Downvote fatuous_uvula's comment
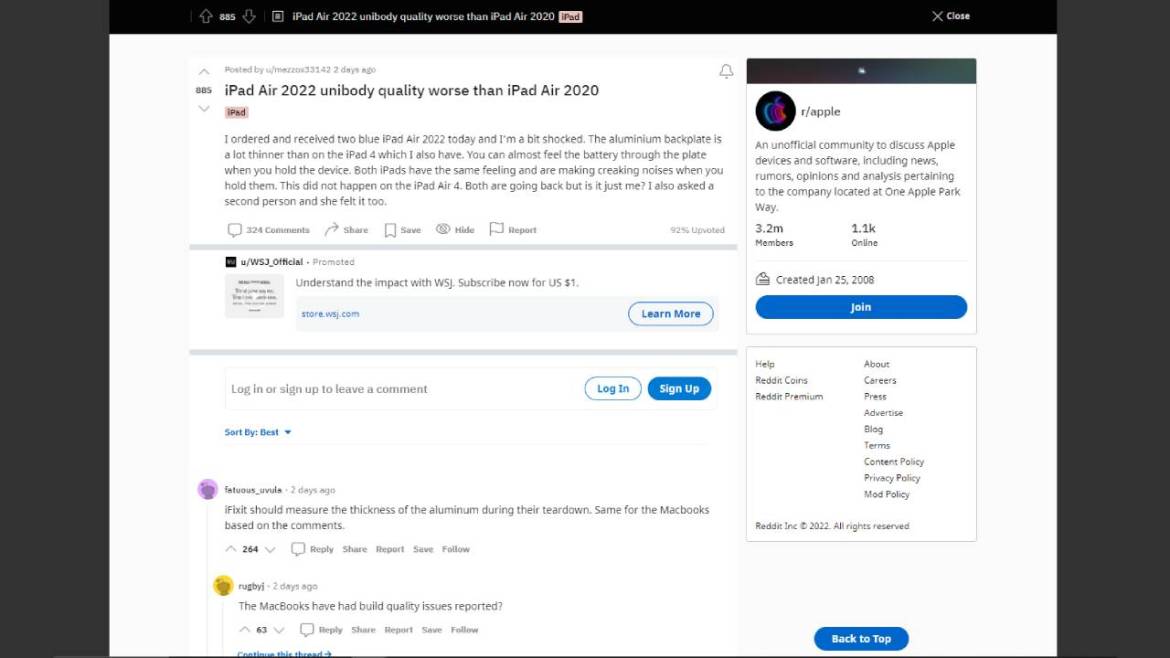 (270, 549)
